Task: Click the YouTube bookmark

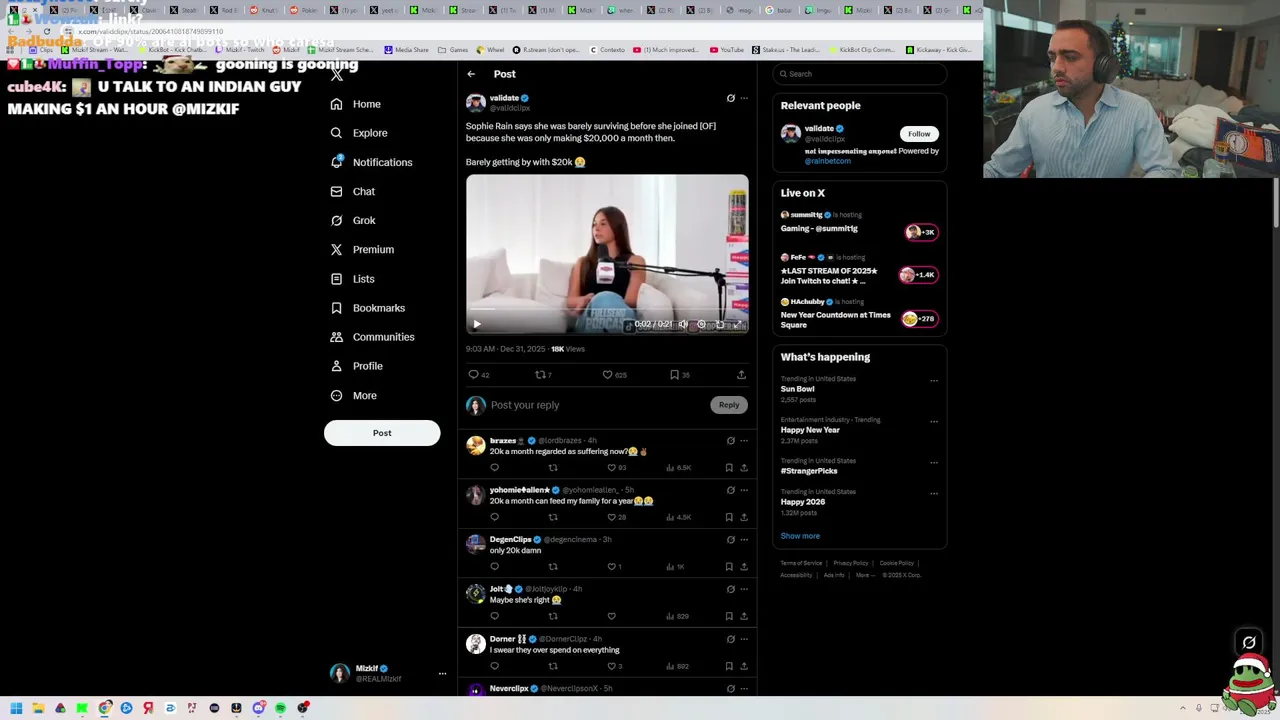Action: coord(727,49)
